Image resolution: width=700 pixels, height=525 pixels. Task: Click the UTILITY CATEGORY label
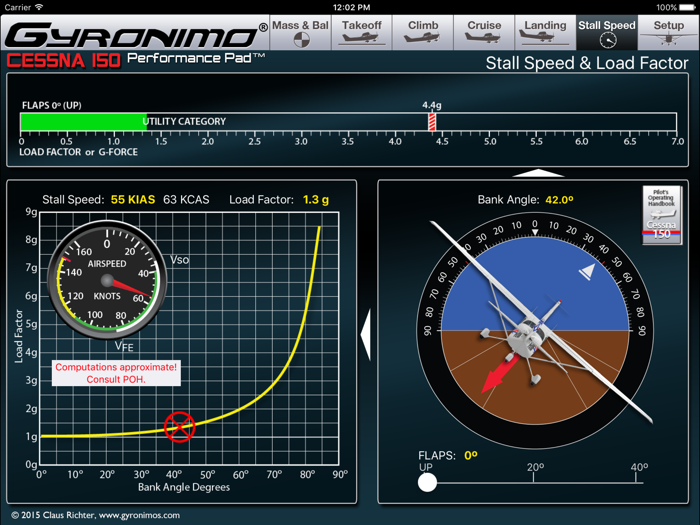184,121
